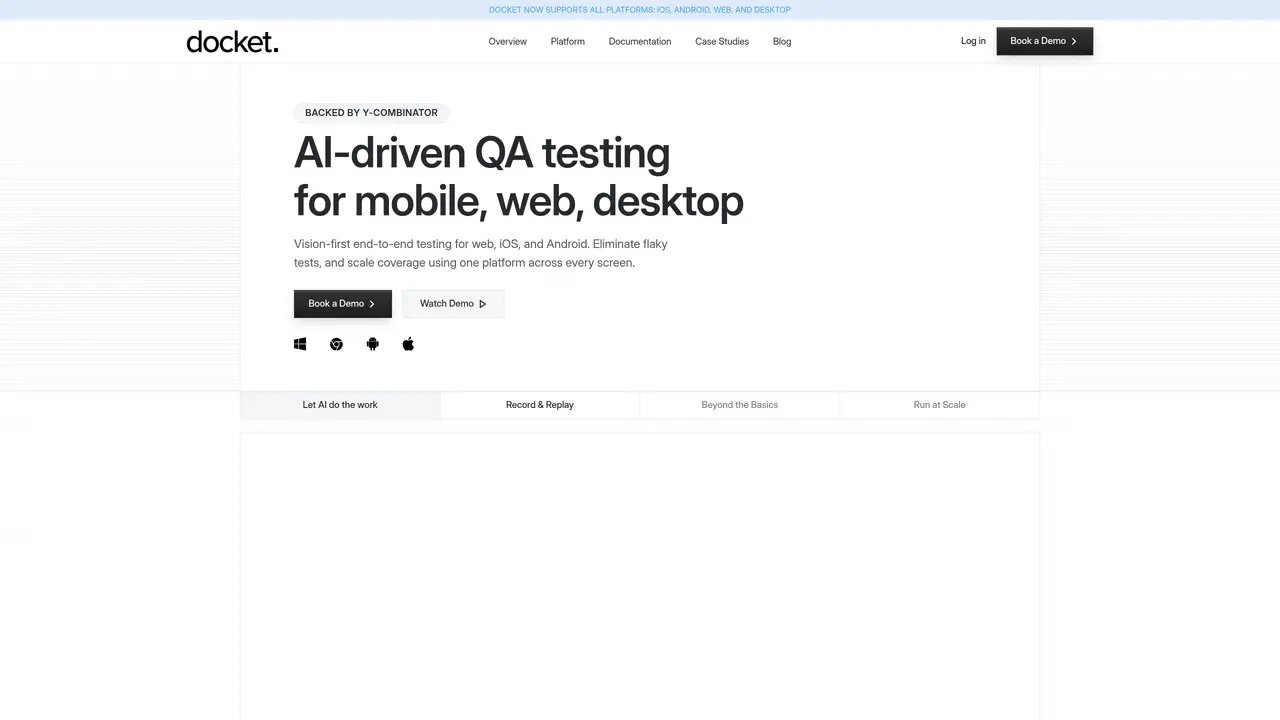The image size is (1280, 720).
Task: Click the Log in link
Action: click(973, 41)
